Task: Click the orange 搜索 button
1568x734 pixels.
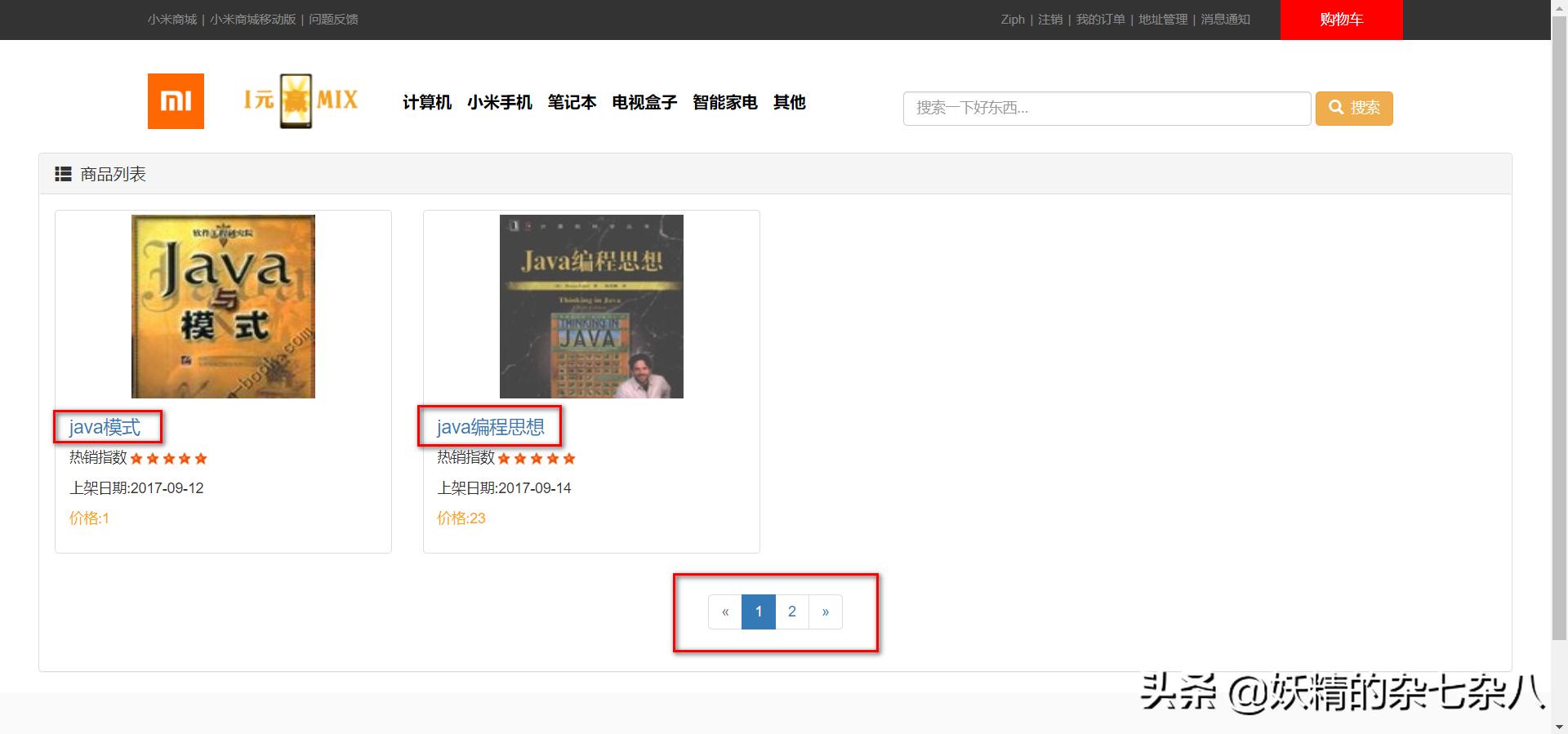Action: [1354, 109]
